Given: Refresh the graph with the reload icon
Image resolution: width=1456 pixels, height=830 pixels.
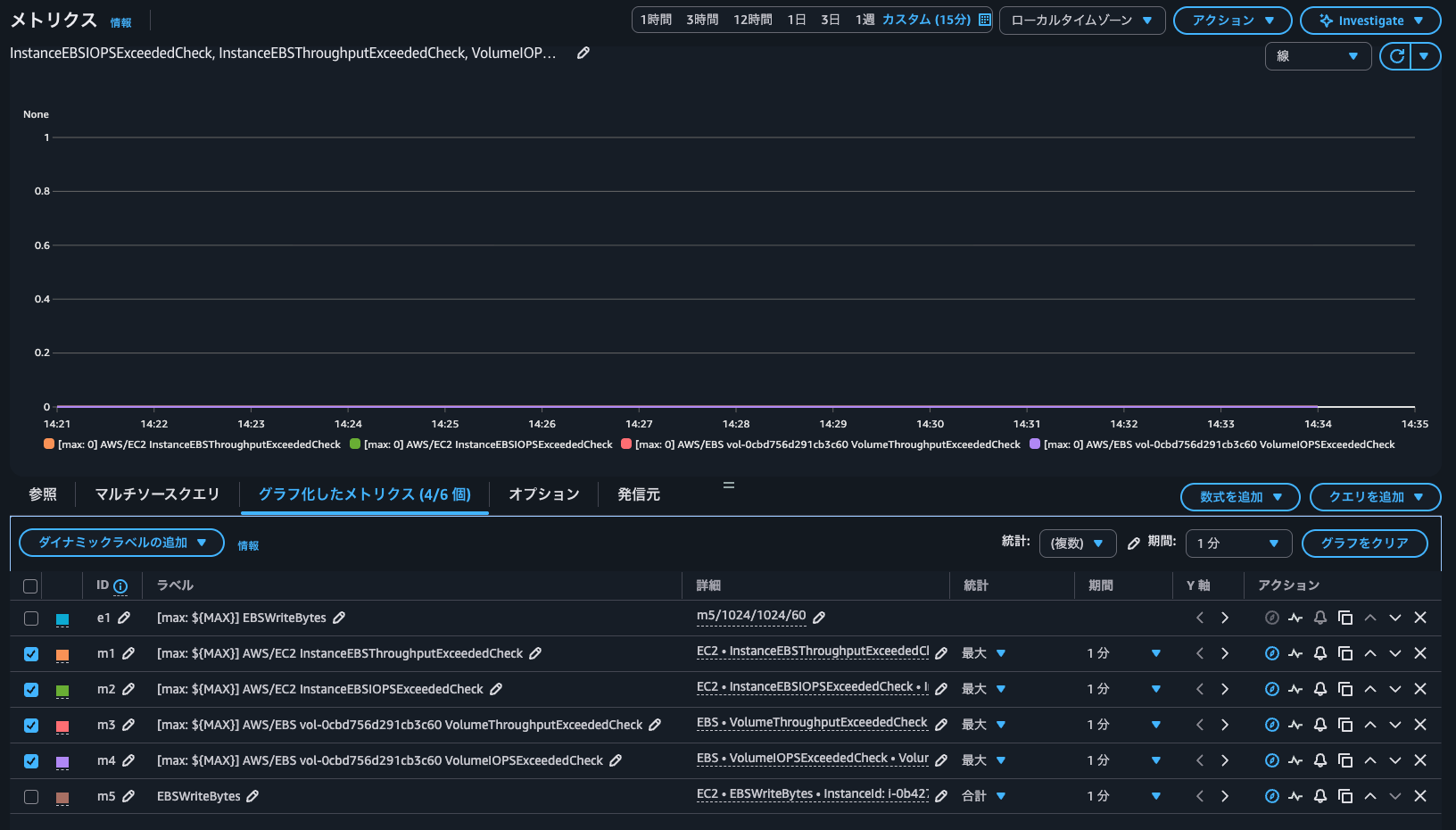Looking at the screenshot, I should click(x=1396, y=56).
